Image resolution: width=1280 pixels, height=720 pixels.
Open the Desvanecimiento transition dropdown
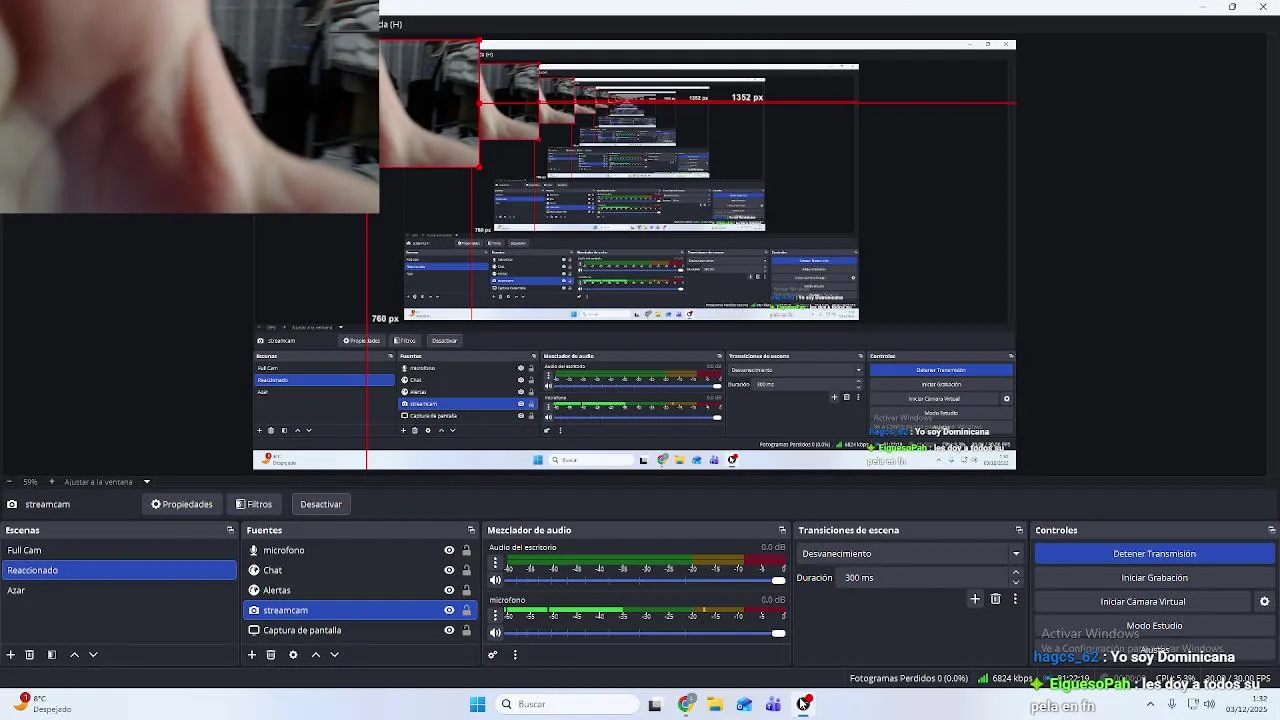pyautogui.click(x=910, y=554)
